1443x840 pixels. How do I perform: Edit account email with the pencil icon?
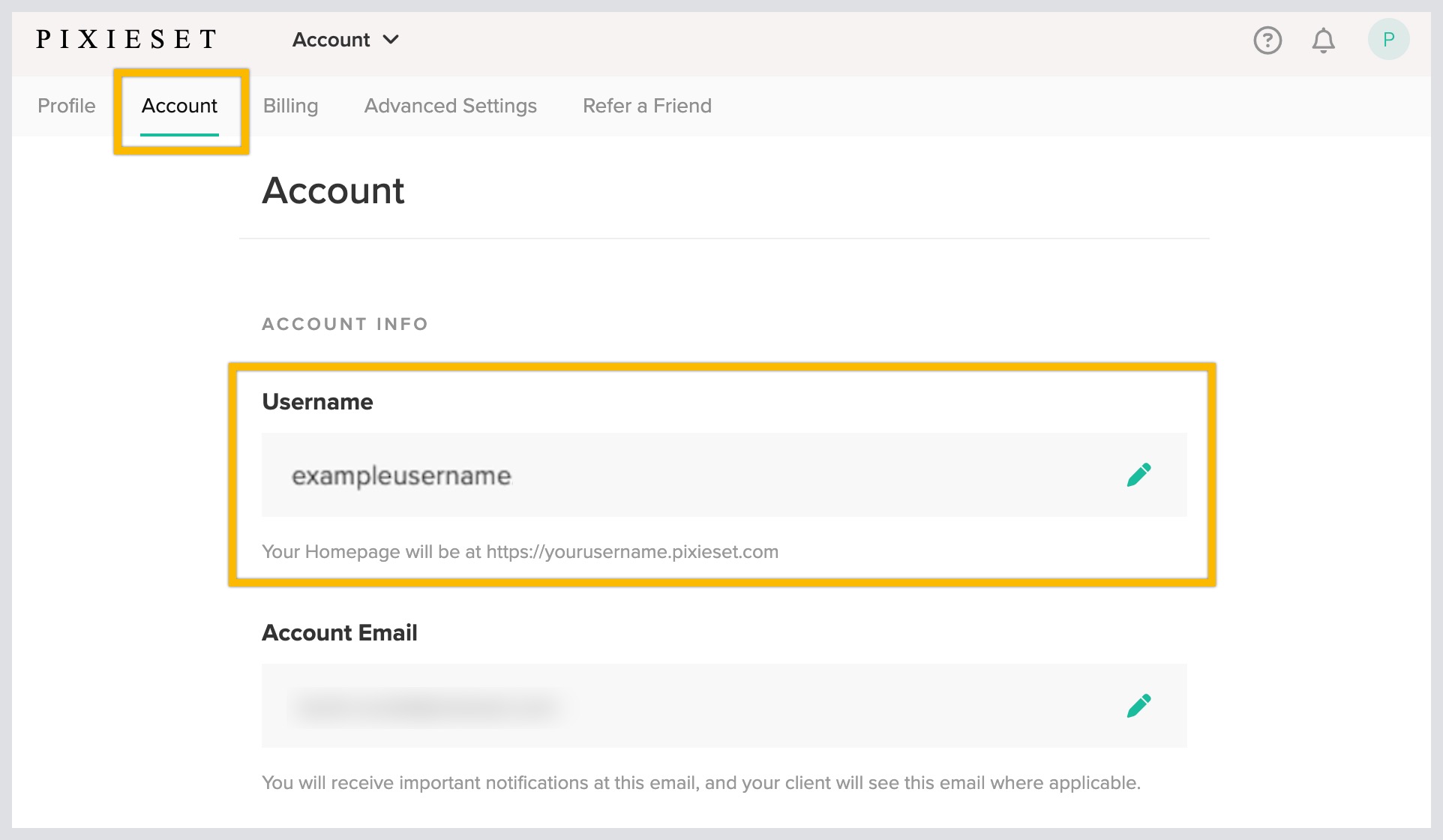1138,706
